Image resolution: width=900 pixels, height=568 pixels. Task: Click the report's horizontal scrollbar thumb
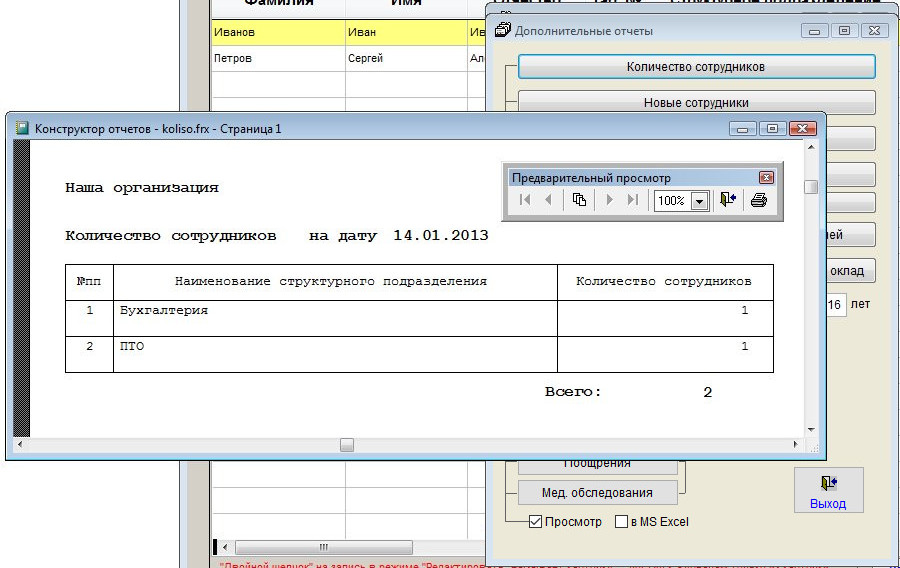click(x=347, y=445)
